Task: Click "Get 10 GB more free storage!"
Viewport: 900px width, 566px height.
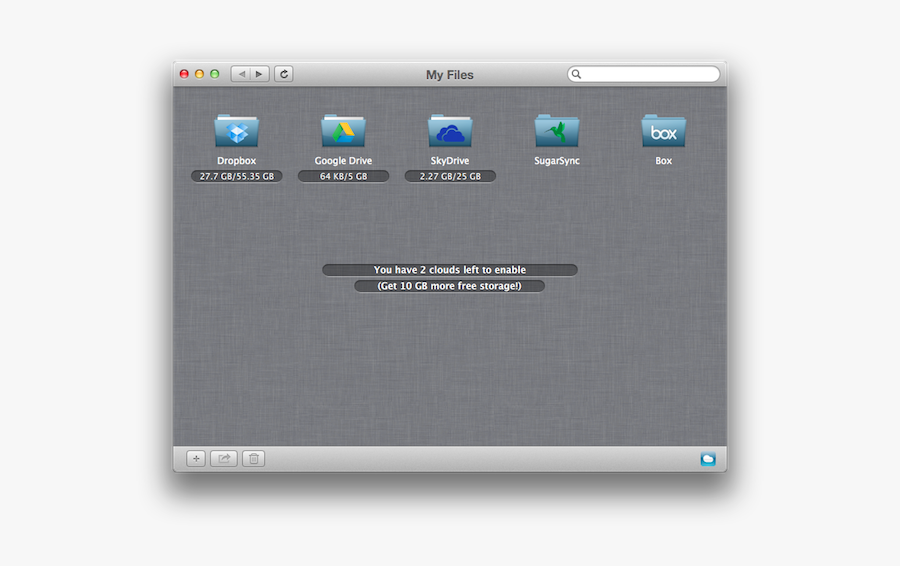Action: coord(450,286)
